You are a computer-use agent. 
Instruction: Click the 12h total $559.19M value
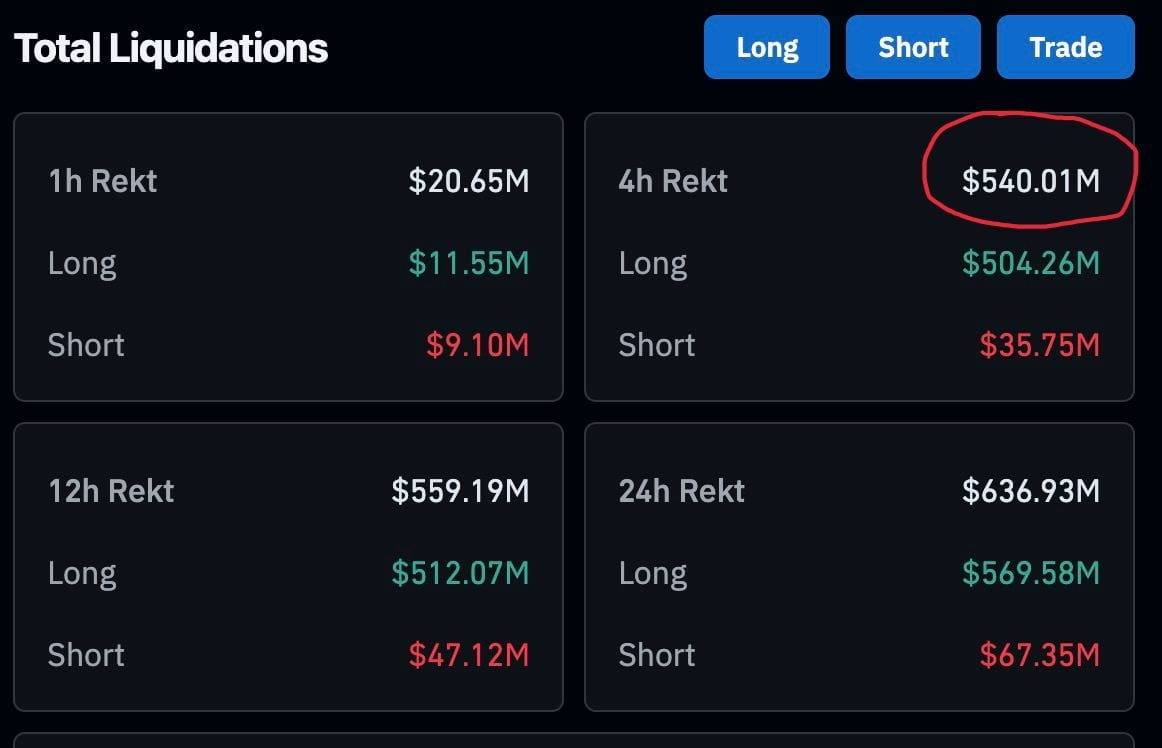(x=460, y=491)
